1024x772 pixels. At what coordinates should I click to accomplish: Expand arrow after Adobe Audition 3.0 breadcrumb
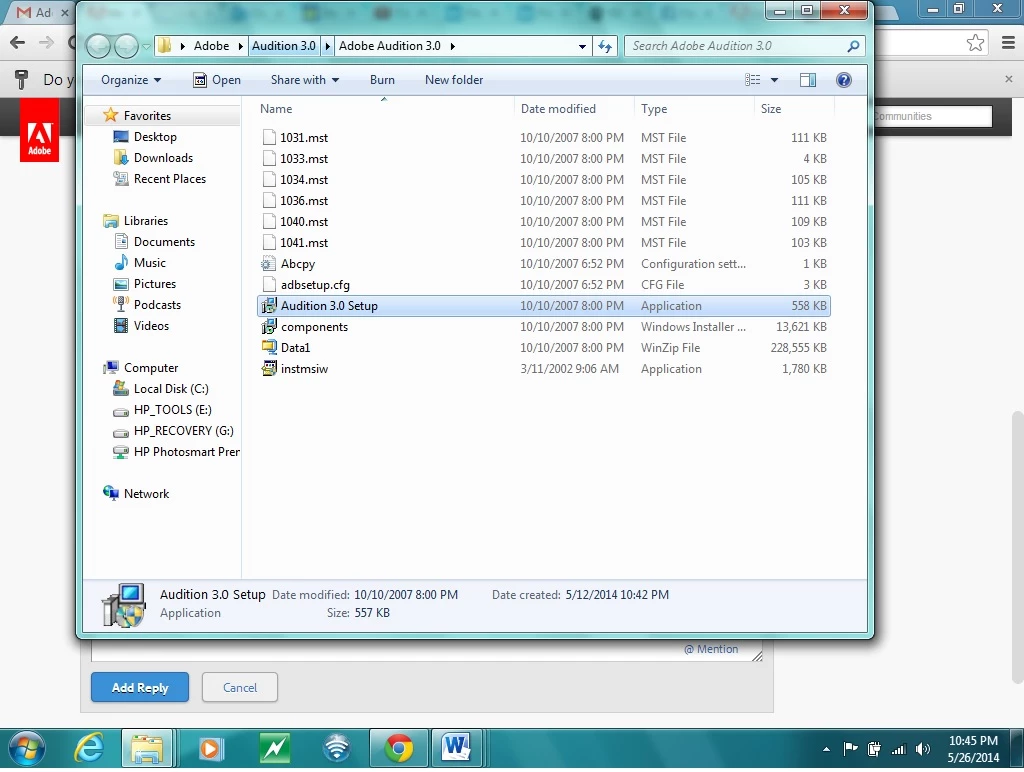click(452, 46)
